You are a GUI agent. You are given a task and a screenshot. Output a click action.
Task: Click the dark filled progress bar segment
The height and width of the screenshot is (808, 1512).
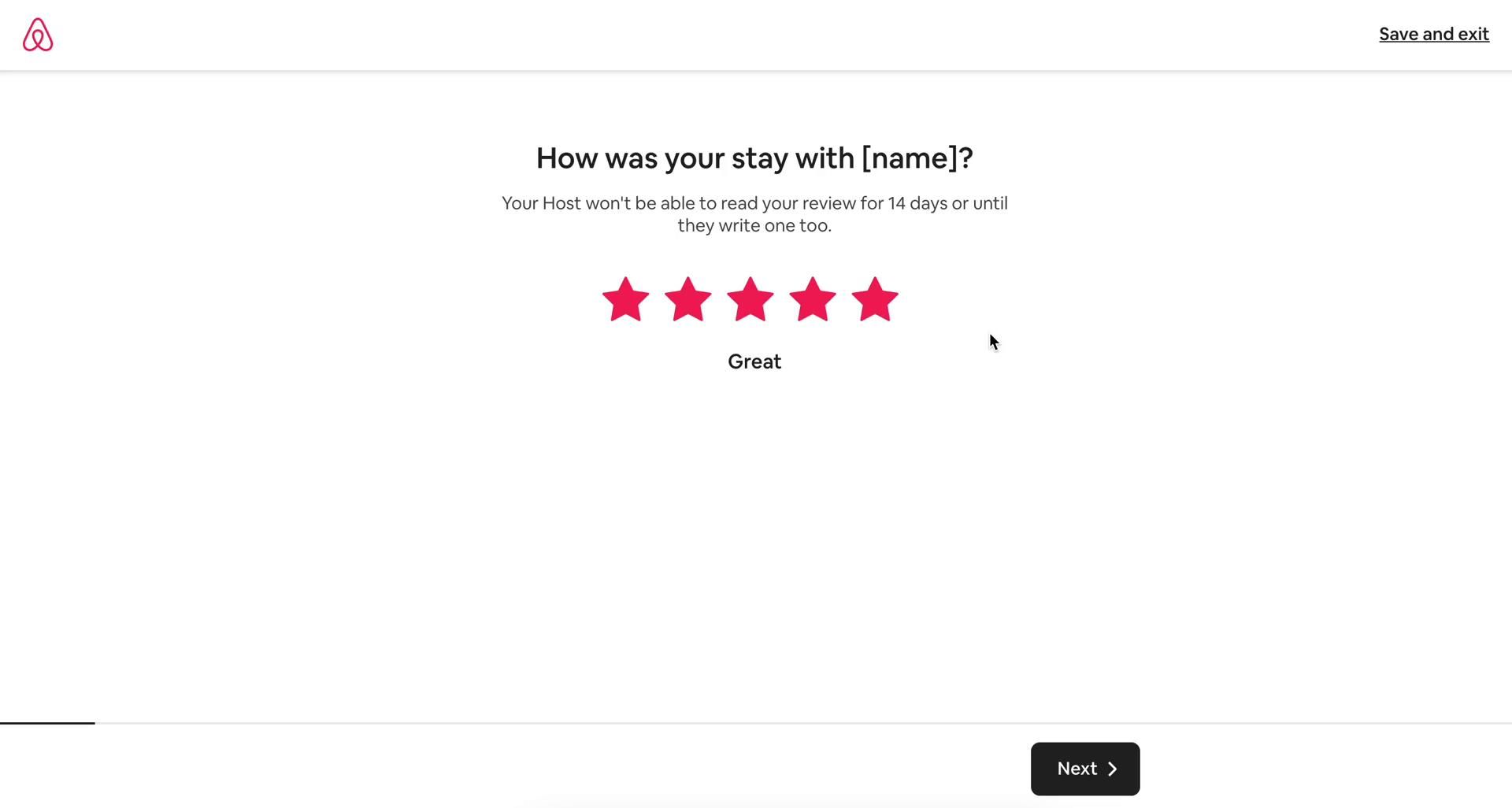point(47,723)
